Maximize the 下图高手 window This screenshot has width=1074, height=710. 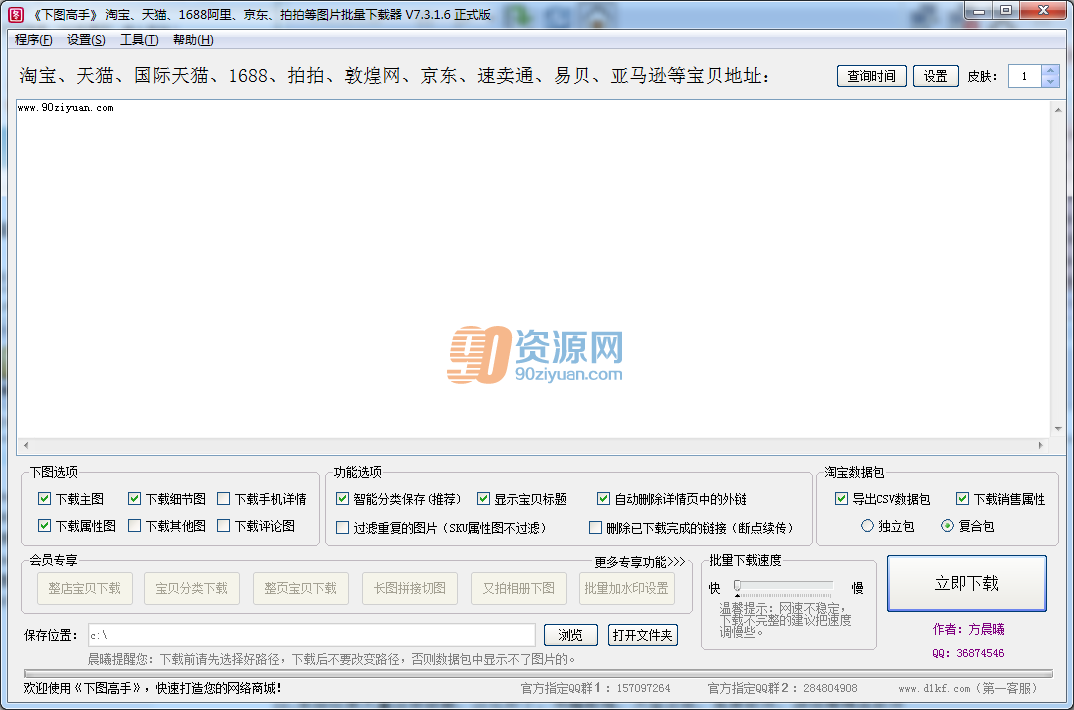click(1006, 10)
